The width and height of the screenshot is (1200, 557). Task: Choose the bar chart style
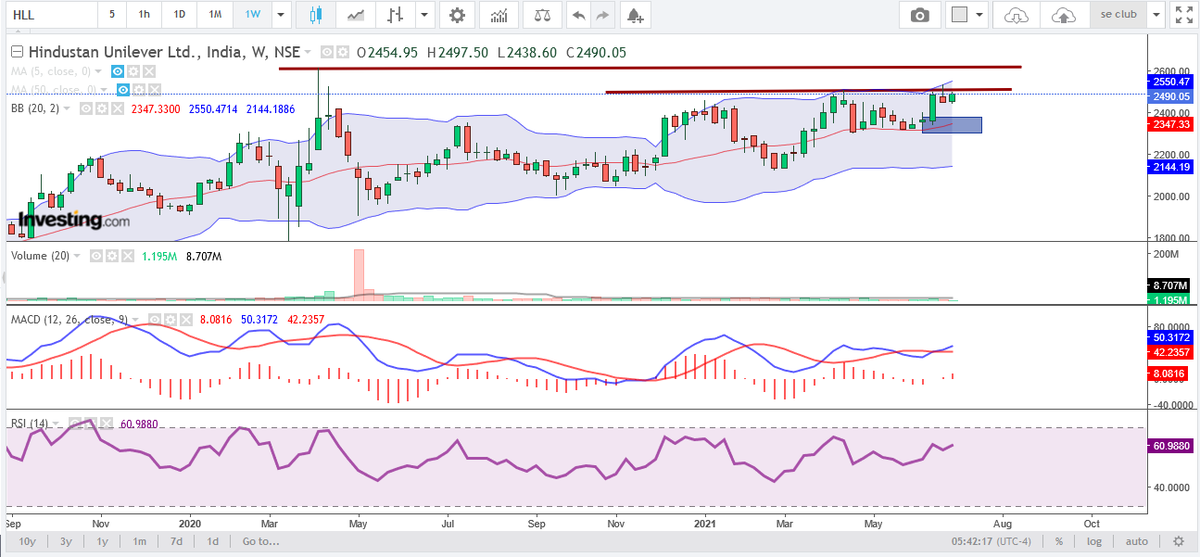pos(397,15)
